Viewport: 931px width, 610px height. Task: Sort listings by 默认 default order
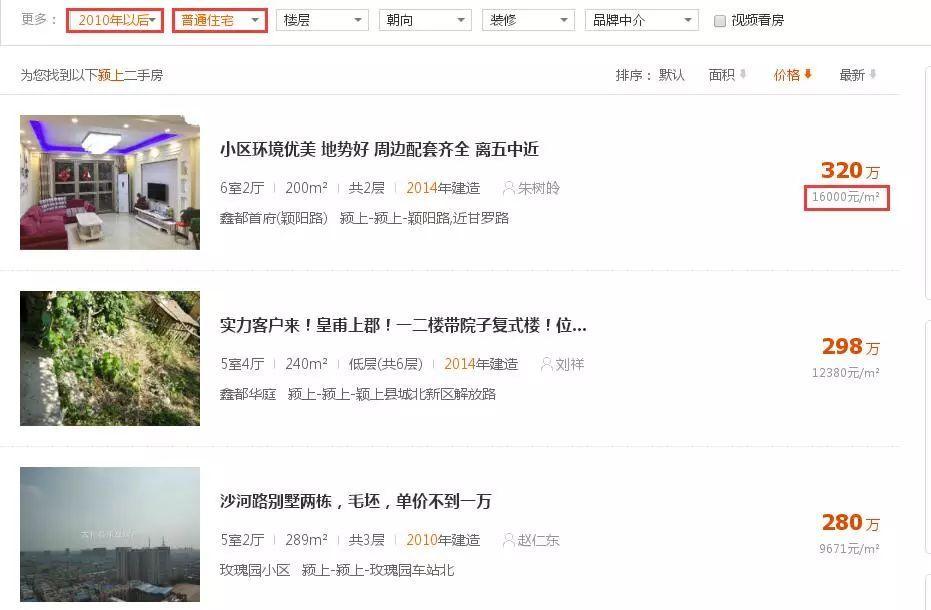[672, 75]
